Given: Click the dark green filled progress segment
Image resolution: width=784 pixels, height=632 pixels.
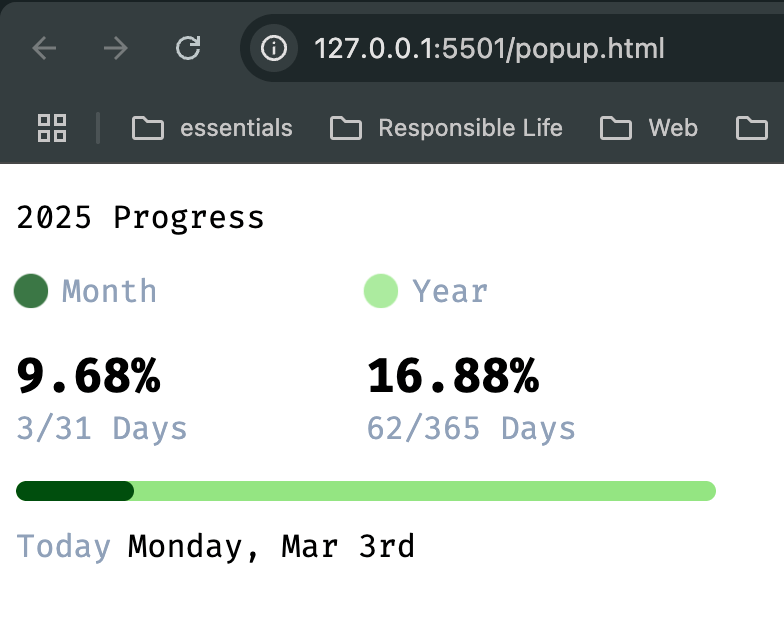Looking at the screenshot, I should [x=75, y=491].
